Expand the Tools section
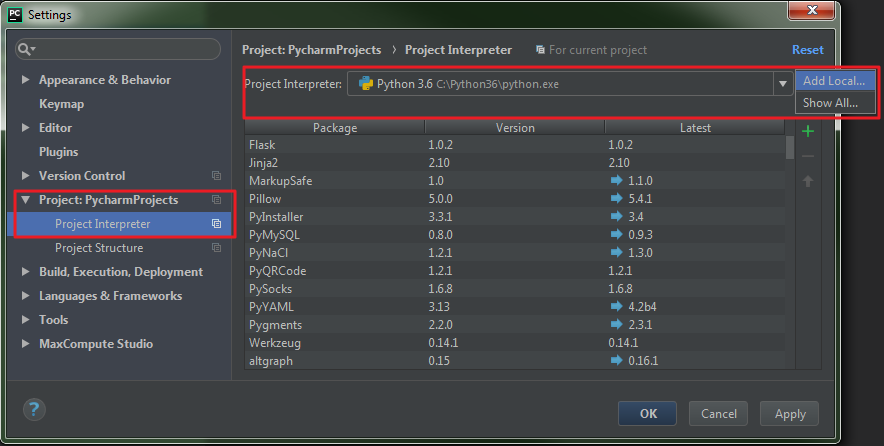884x446 pixels. [25, 320]
